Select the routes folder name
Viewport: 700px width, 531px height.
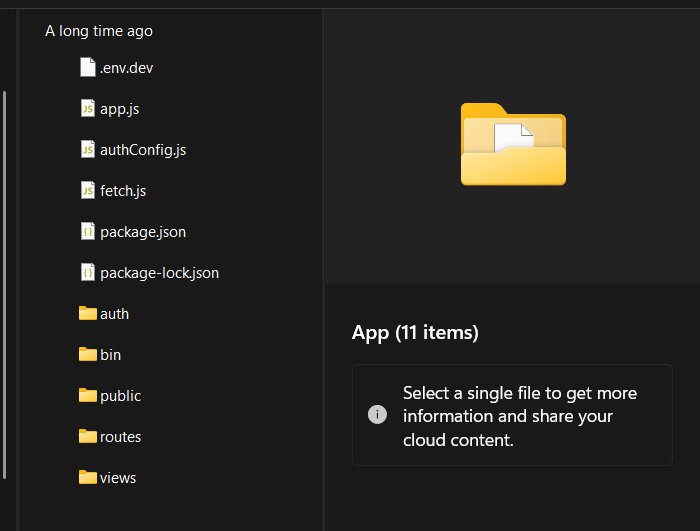pyautogui.click(x=121, y=437)
